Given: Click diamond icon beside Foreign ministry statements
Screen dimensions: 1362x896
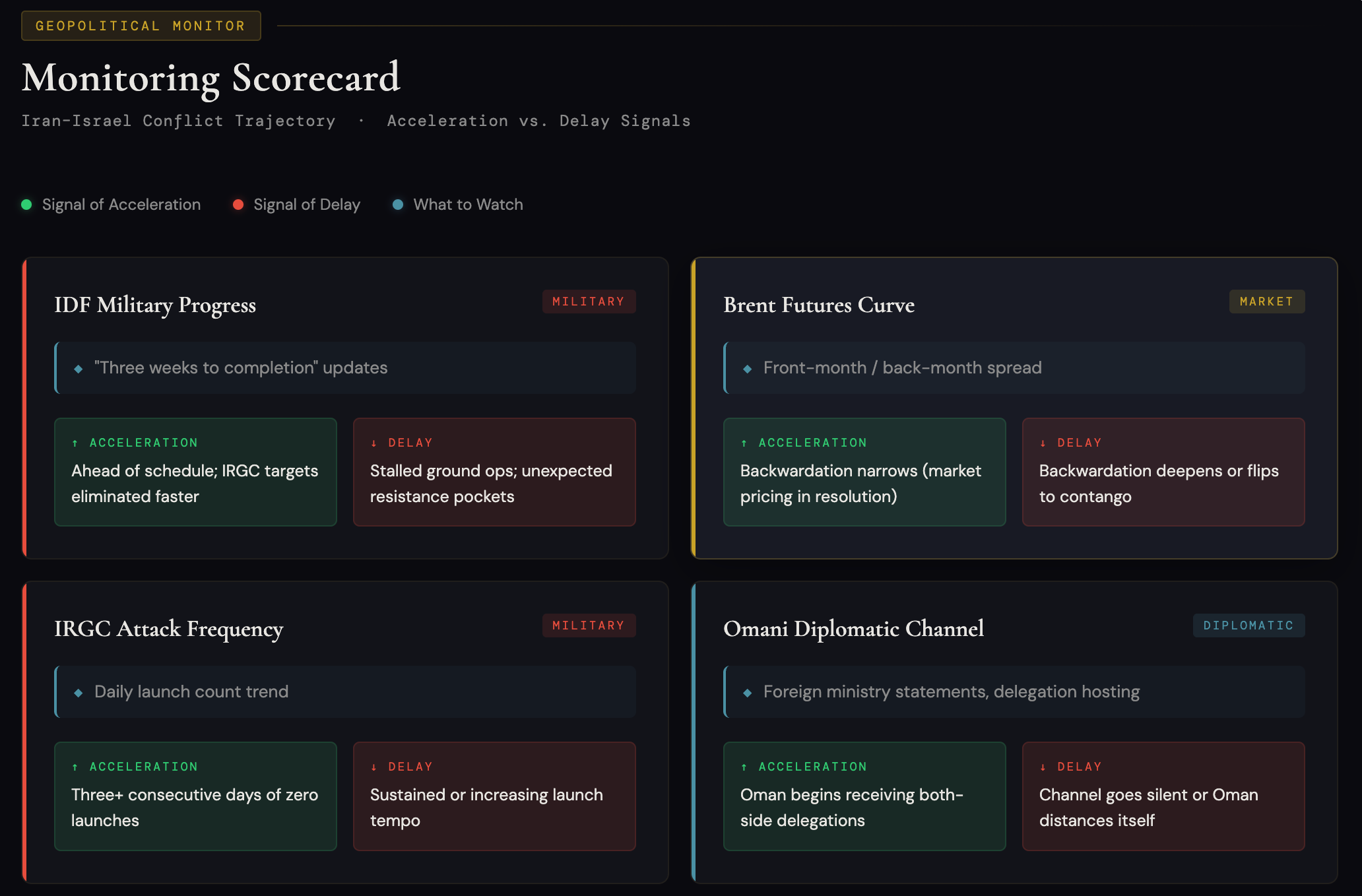Looking at the screenshot, I should pyautogui.click(x=747, y=693).
